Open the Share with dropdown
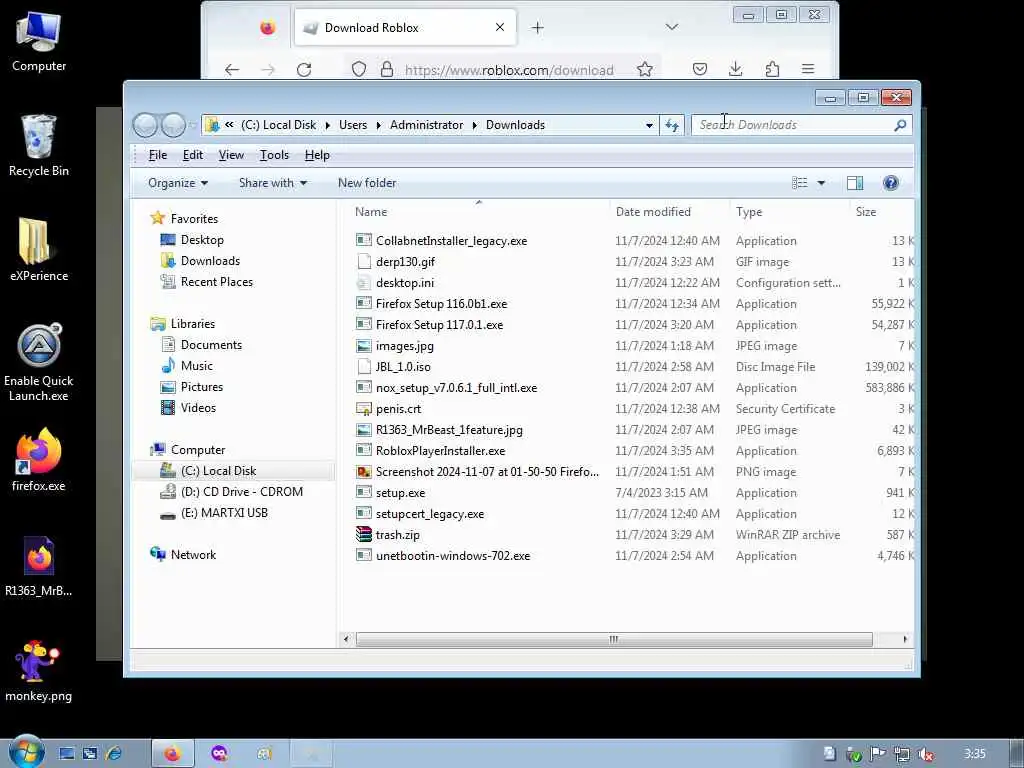 click(272, 183)
